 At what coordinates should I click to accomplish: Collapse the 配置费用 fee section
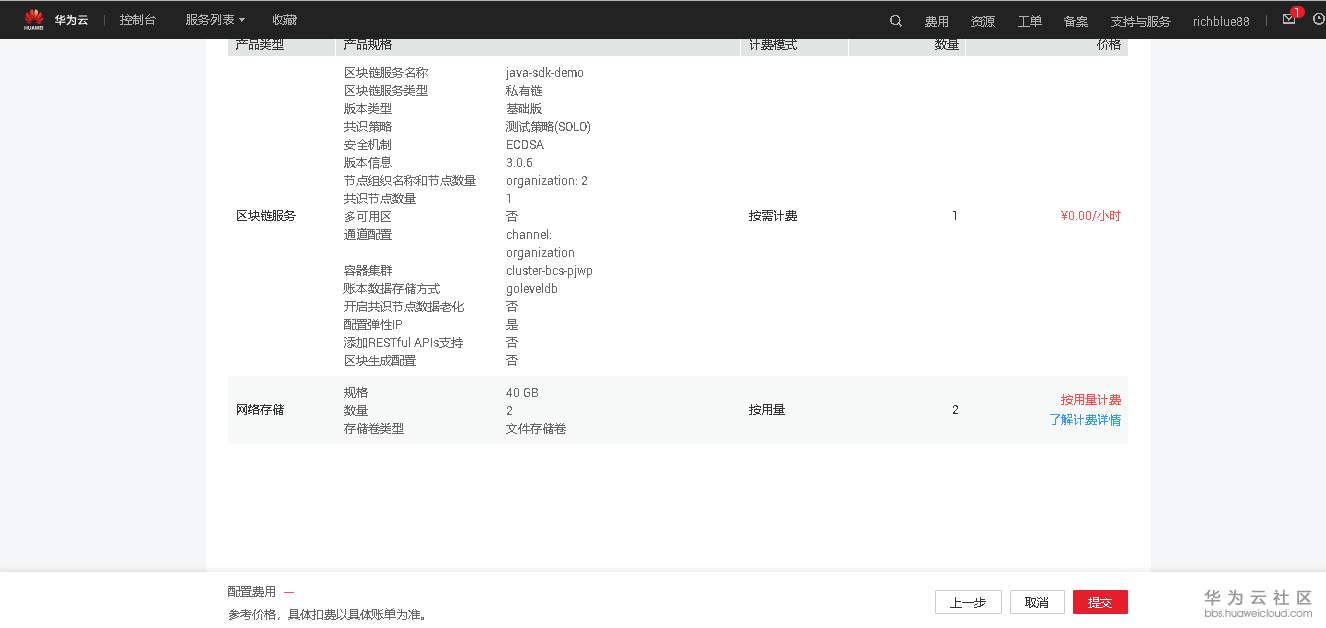[289, 591]
